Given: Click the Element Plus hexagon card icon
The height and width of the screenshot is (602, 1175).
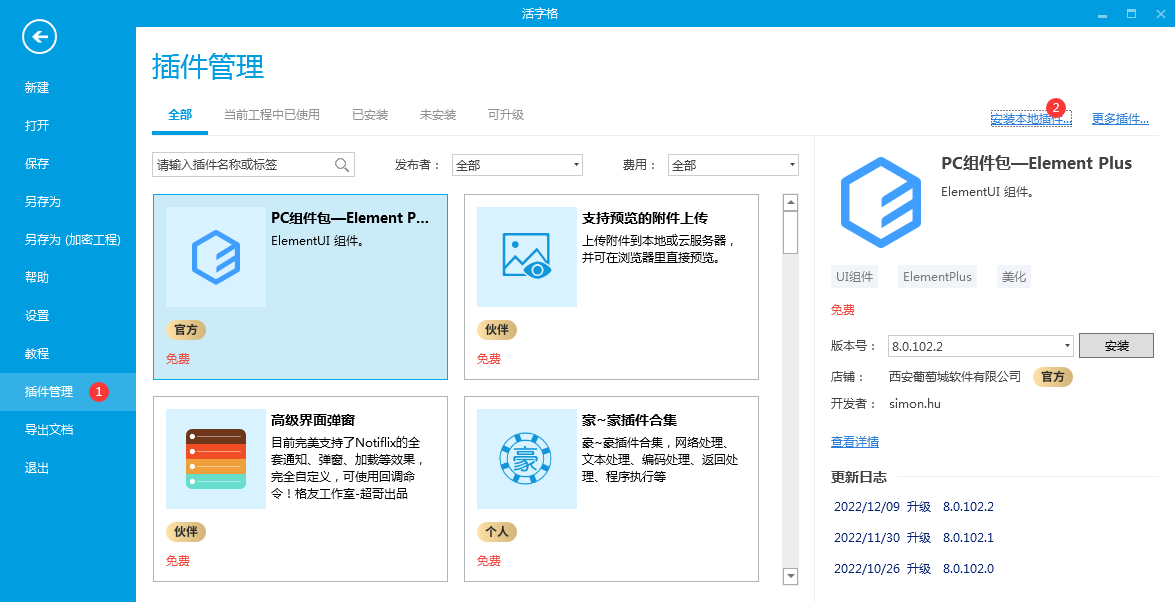Looking at the screenshot, I should 216,257.
